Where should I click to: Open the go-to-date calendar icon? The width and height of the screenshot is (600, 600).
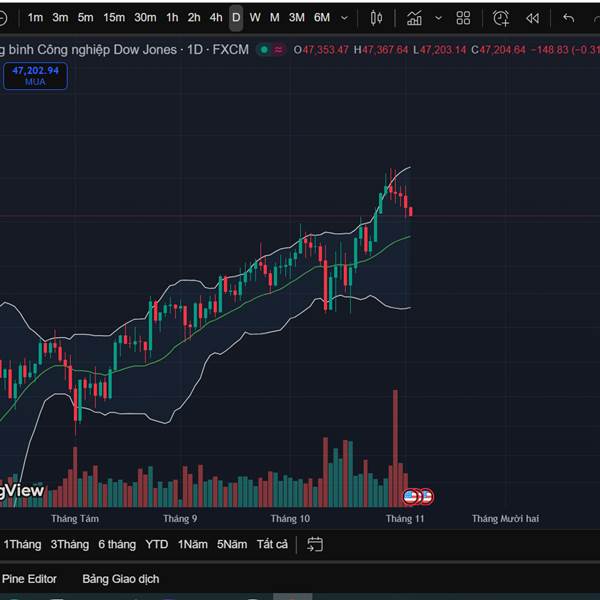(315, 544)
